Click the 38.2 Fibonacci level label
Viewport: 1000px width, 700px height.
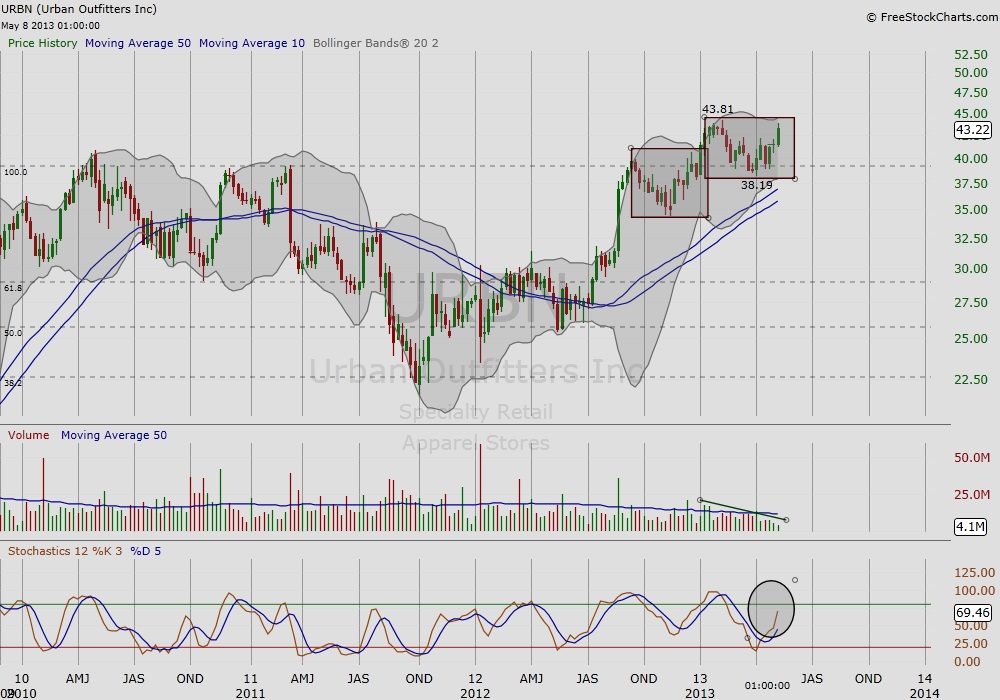tap(13, 383)
